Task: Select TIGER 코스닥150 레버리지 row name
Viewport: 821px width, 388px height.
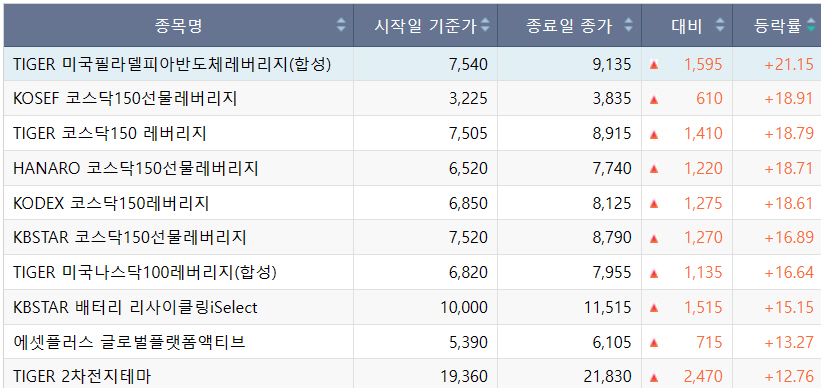Action: pyautogui.click(x=109, y=134)
